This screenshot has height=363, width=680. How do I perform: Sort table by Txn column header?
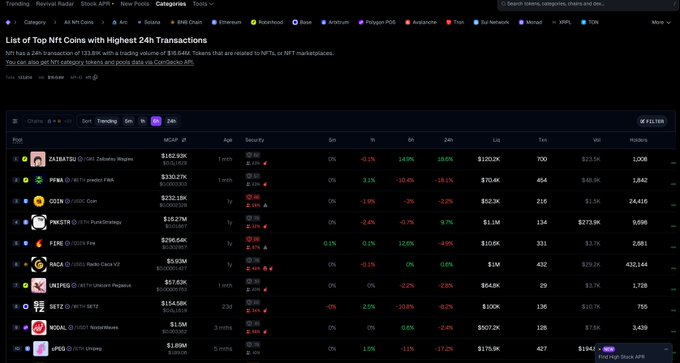tap(543, 140)
